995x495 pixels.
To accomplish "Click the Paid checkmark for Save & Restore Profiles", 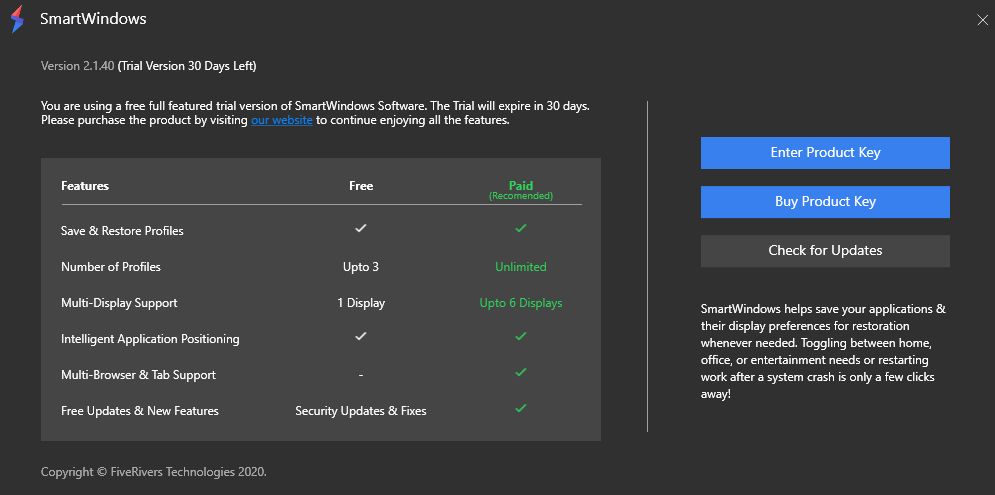I will tap(520, 228).
